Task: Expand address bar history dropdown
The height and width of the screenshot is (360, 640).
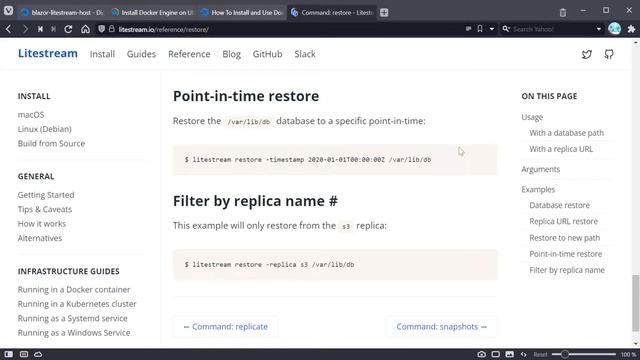Action: (491, 29)
